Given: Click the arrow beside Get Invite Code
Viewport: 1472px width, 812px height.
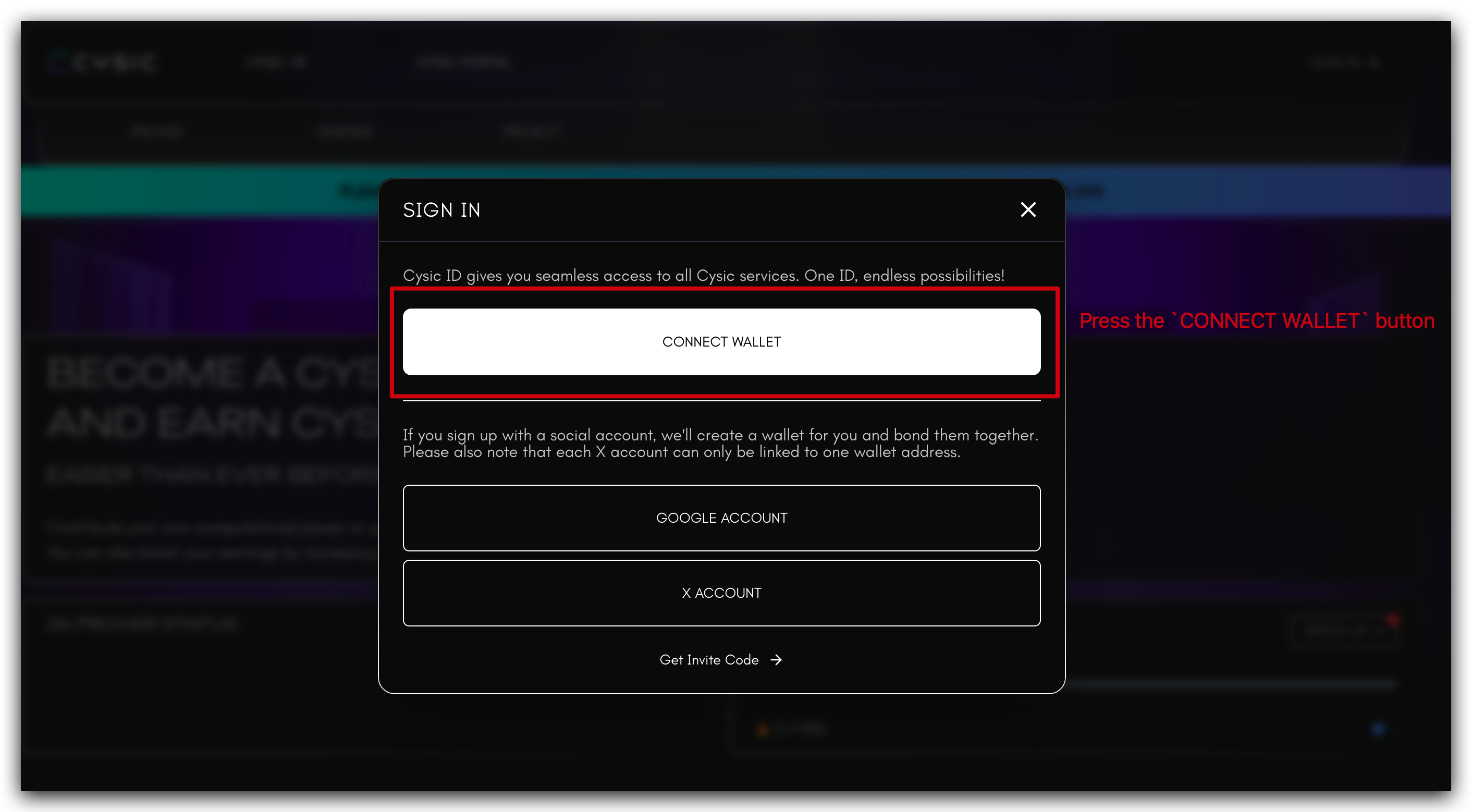Looking at the screenshot, I should tap(776, 659).
